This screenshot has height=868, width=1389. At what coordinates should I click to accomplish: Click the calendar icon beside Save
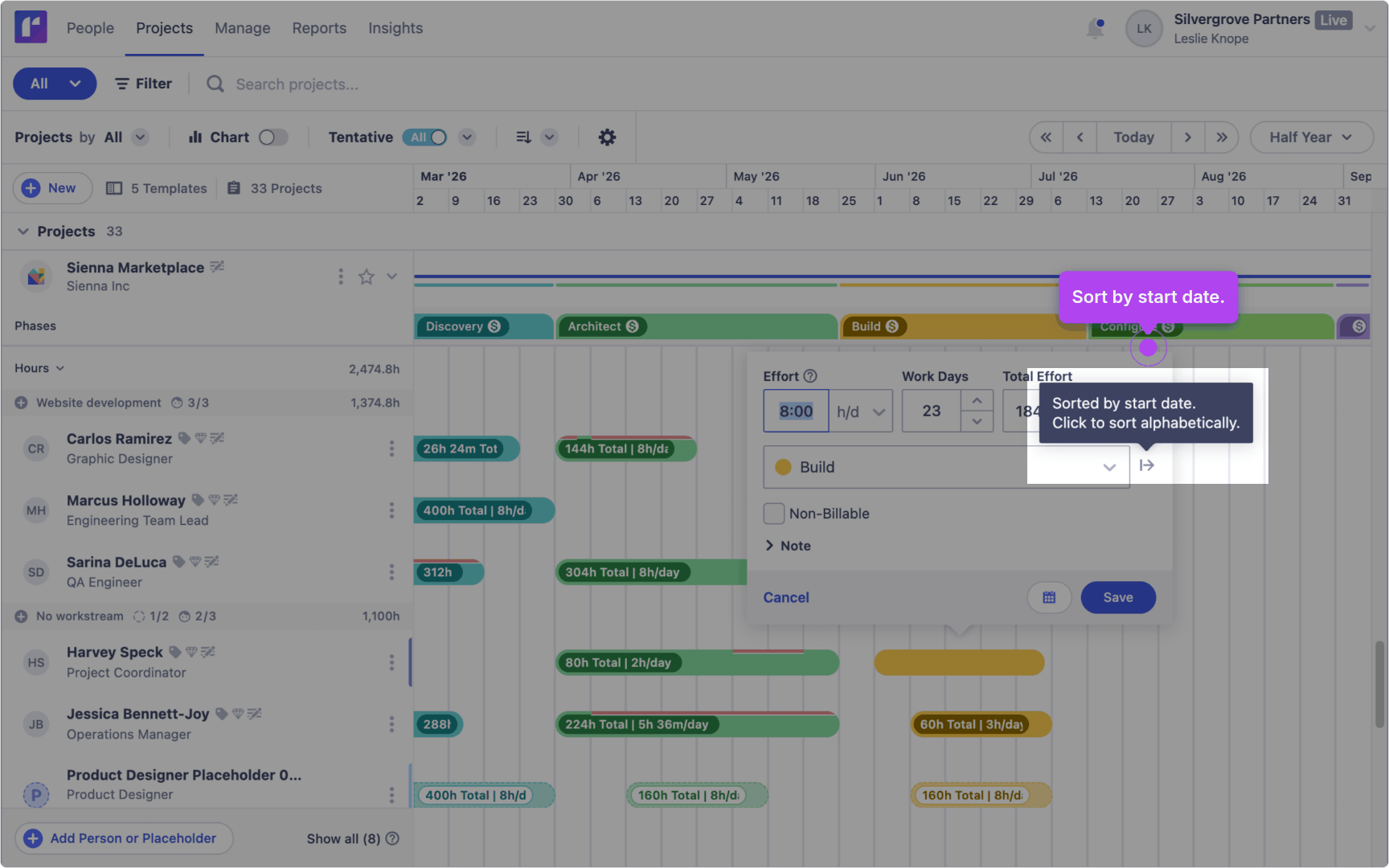1049,597
